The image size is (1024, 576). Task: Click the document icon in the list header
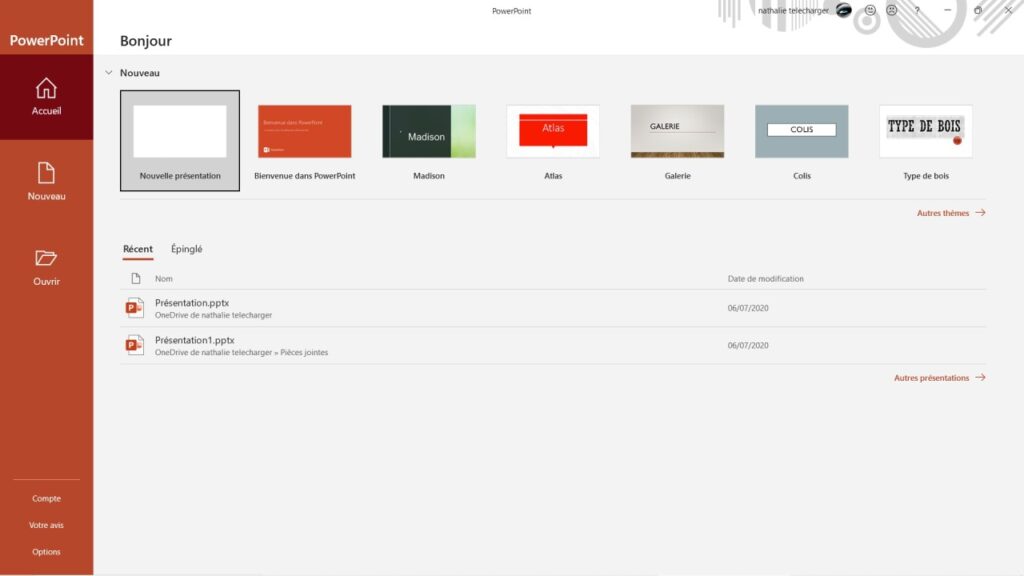(x=136, y=278)
